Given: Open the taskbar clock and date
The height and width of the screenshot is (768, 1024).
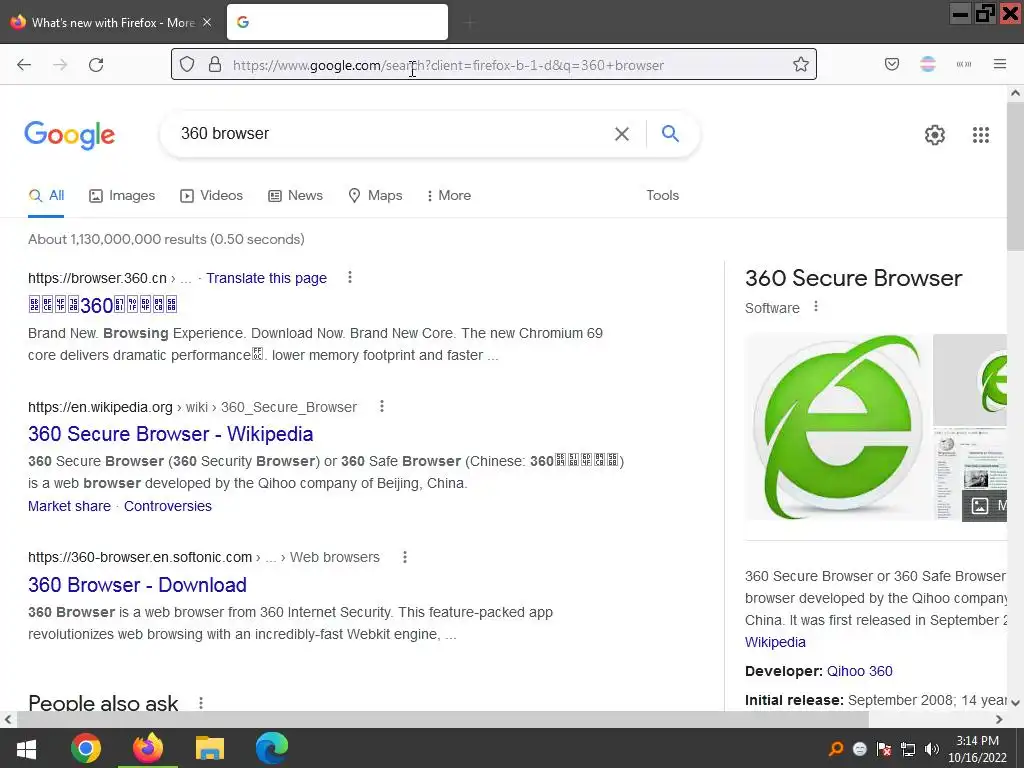Looking at the screenshot, I should (977, 749).
